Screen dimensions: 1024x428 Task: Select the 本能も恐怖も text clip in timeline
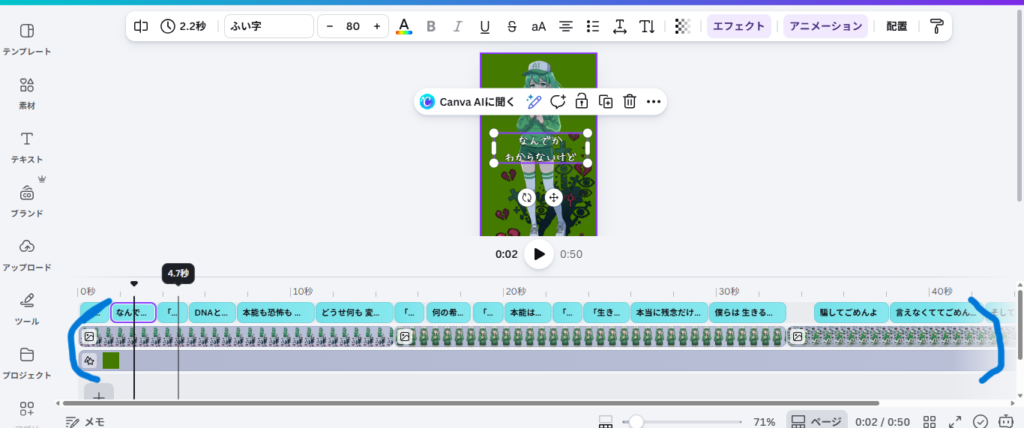click(x=275, y=312)
